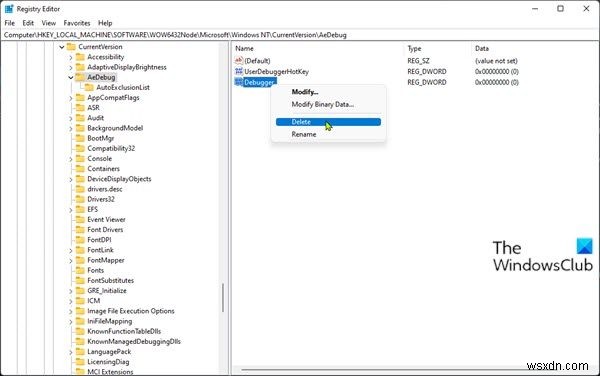
Task: Click the Audit folder icon
Action: [80, 118]
